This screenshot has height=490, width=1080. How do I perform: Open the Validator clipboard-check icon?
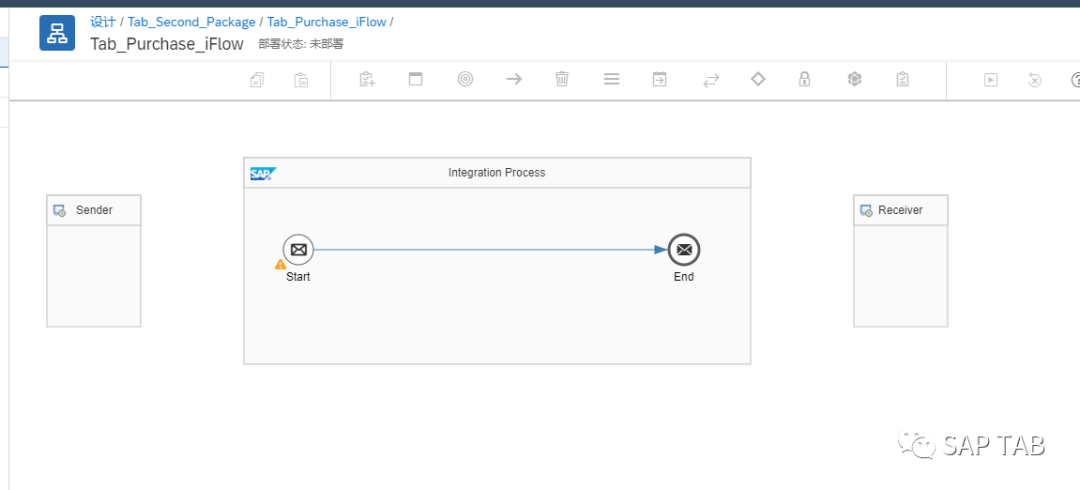tap(902, 79)
